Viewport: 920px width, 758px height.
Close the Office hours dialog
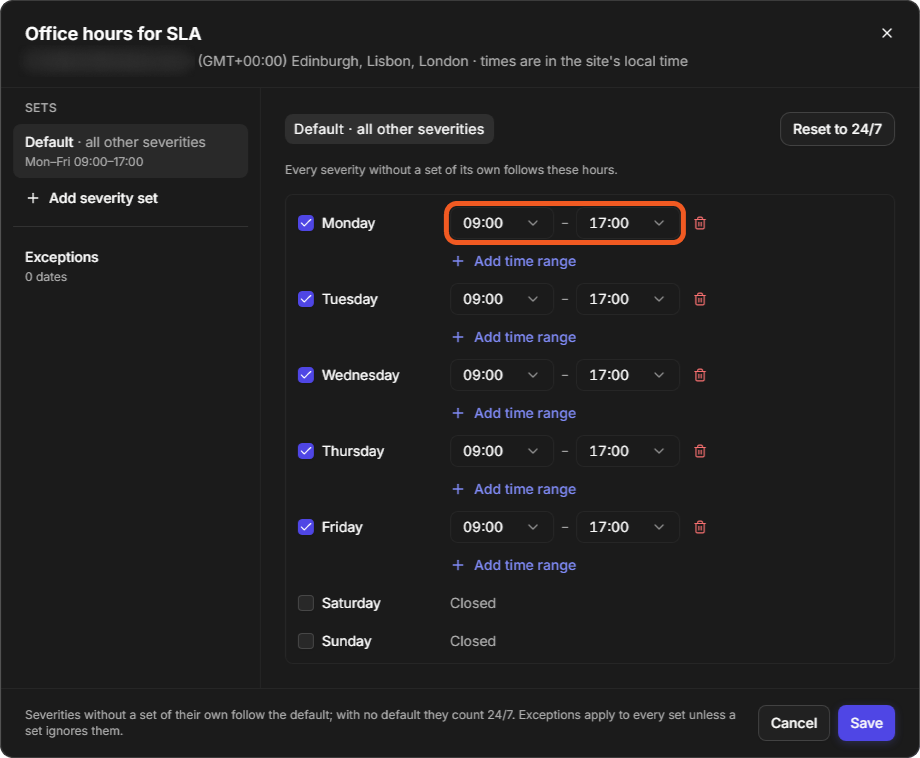(x=887, y=33)
